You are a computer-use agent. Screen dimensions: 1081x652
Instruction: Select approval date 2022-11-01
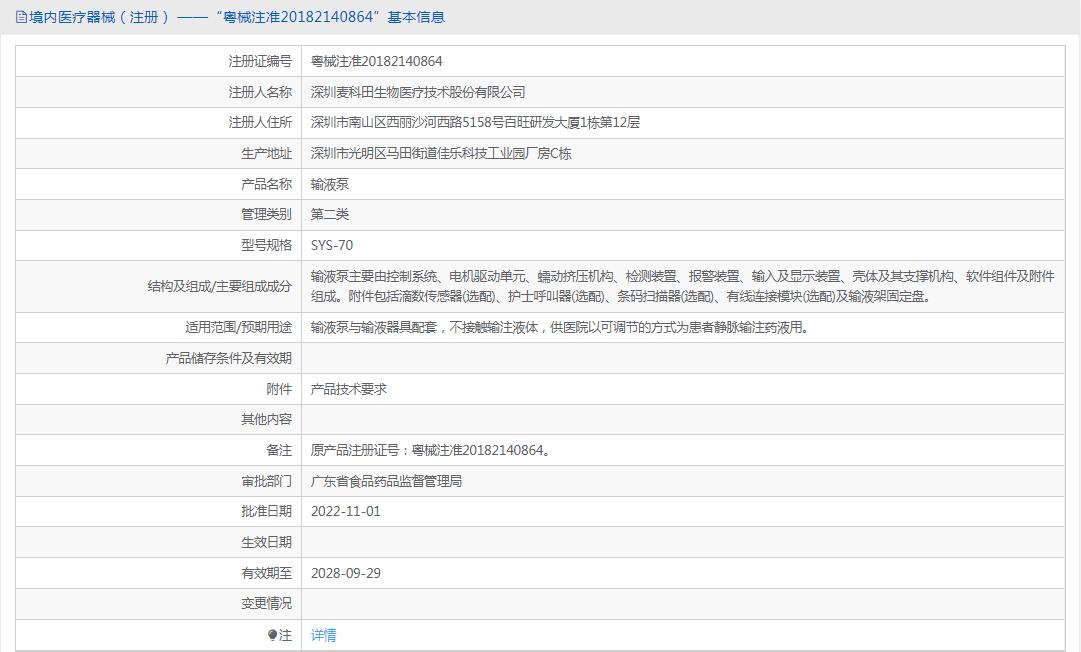click(x=345, y=511)
